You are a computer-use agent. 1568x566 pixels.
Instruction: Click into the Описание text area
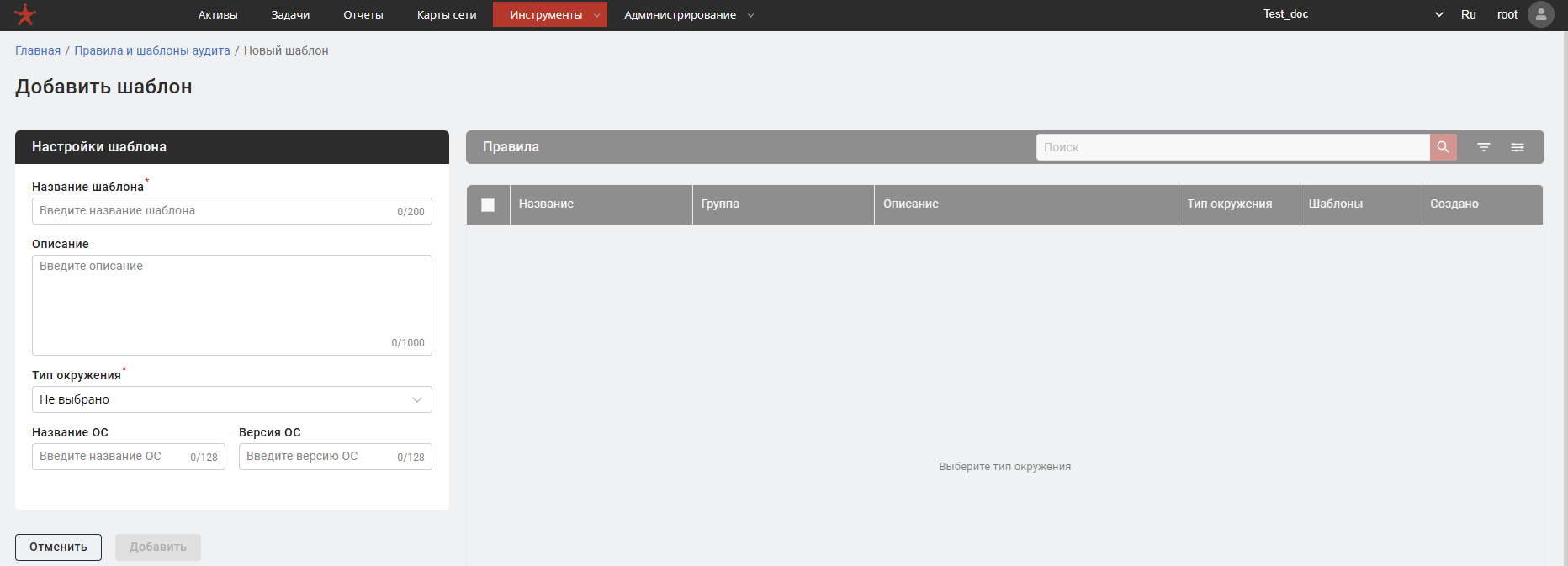(x=231, y=303)
